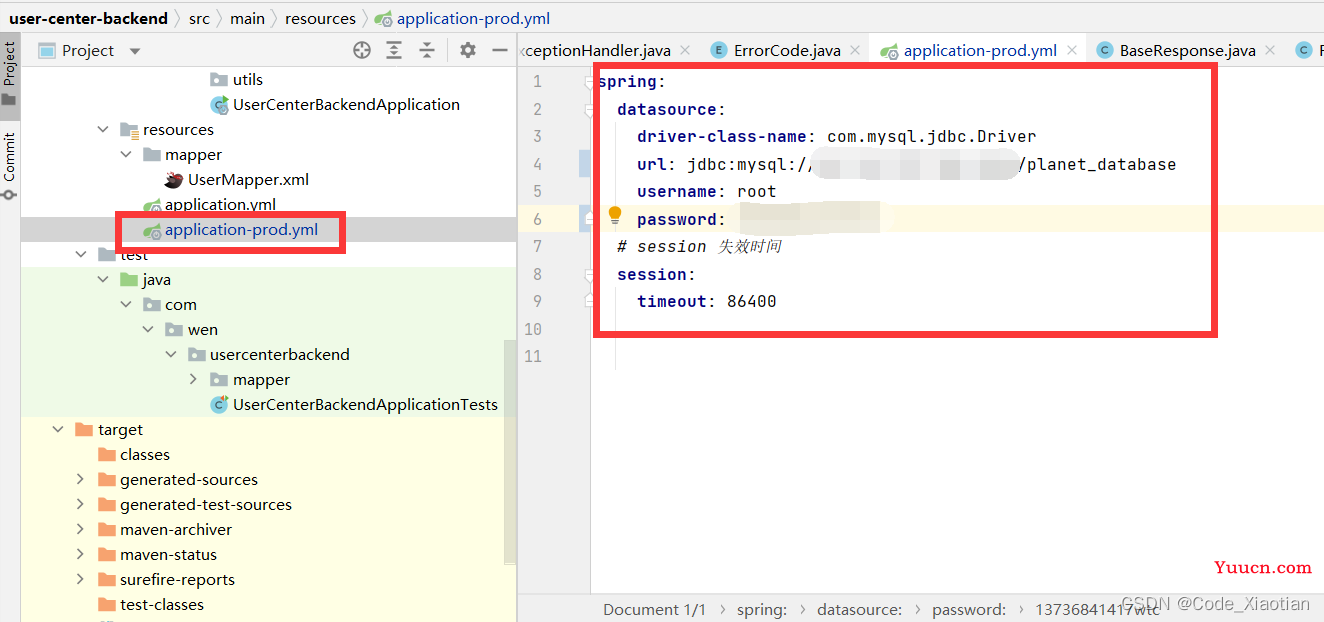Image resolution: width=1324 pixels, height=622 pixels.
Task: Expand the maven-archiver folder
Action: [x=80, y=530]
